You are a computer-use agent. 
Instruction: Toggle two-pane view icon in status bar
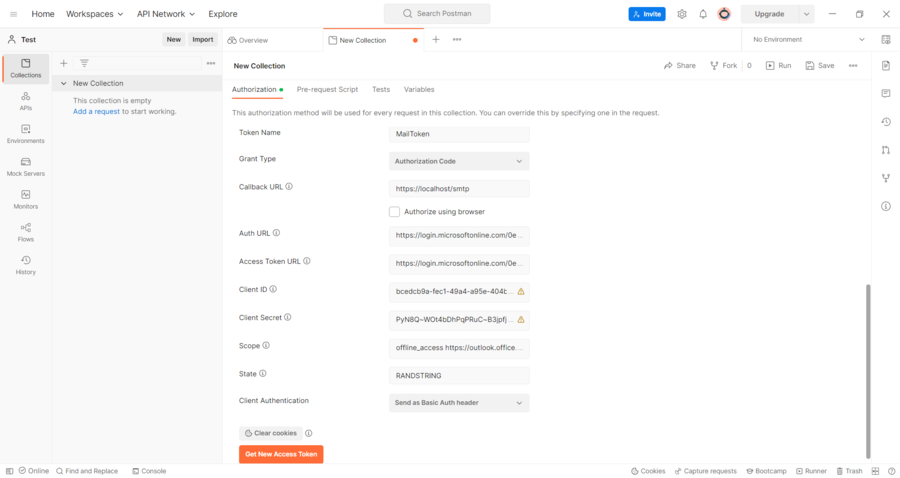pos(875,471)
